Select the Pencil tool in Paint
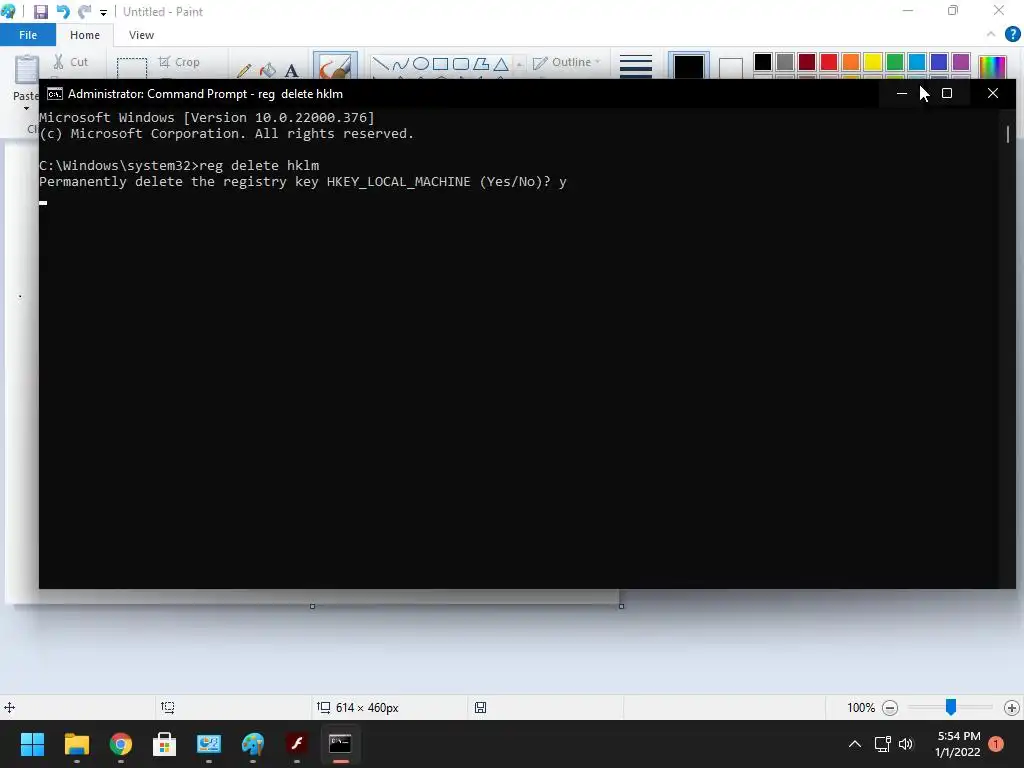 pos(244,71)
